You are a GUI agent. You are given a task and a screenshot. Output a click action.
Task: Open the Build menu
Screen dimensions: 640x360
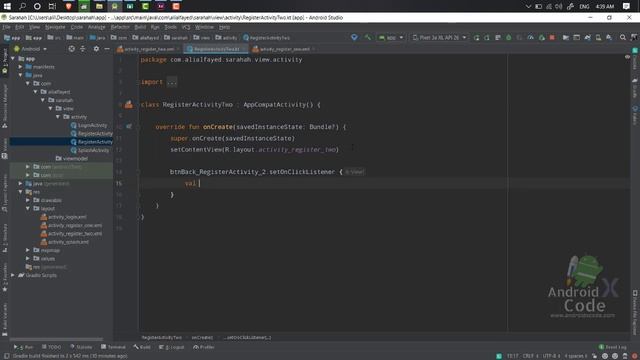pos(140,27)
